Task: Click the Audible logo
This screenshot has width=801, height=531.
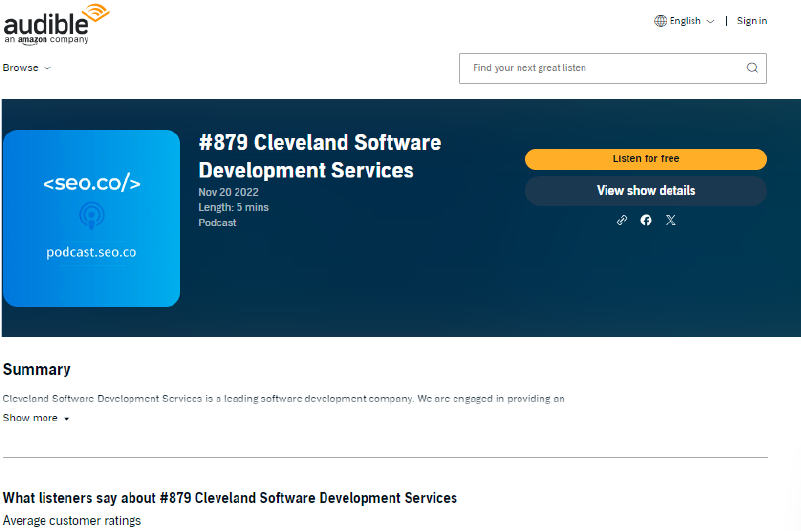Action: [x=56, y=25]
